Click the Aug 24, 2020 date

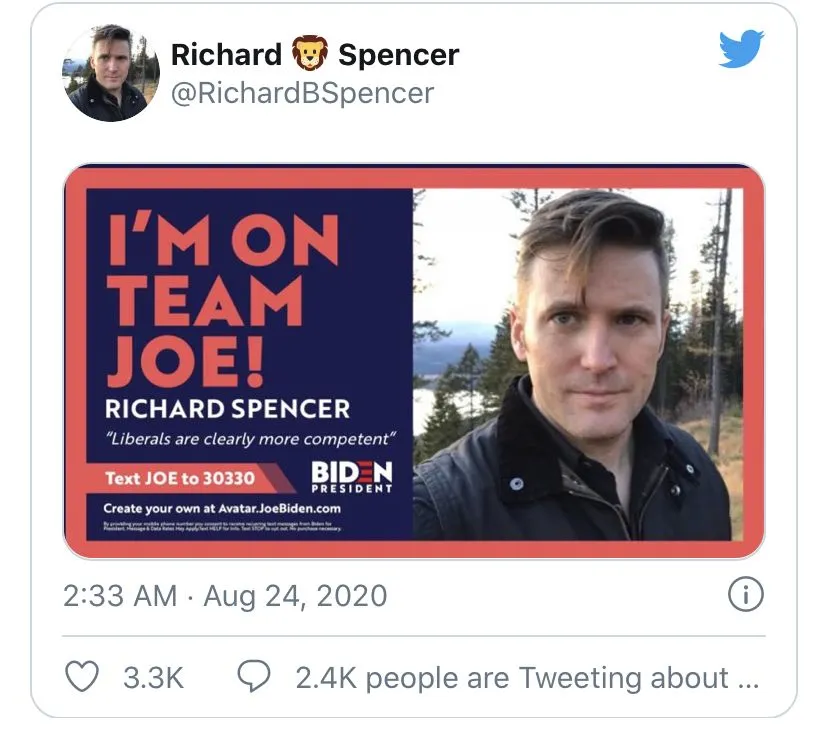[x=295, y=597]
